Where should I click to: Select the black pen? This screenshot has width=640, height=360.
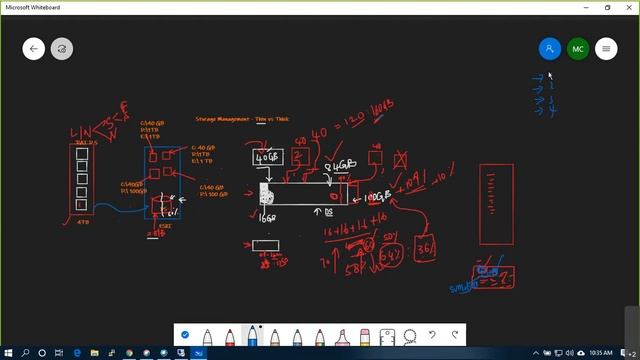pos(207,337)
